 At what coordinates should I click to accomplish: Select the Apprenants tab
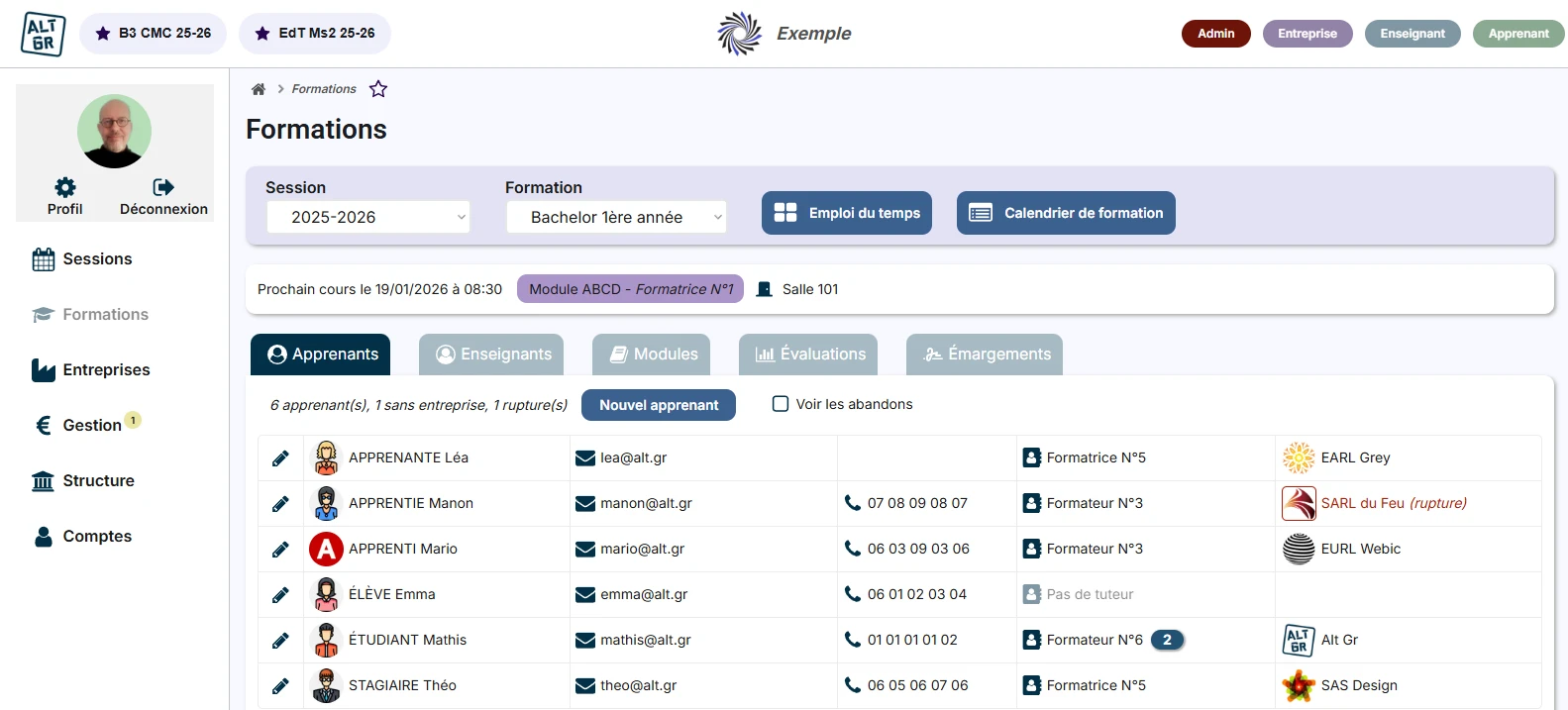(x=320, y=355)
